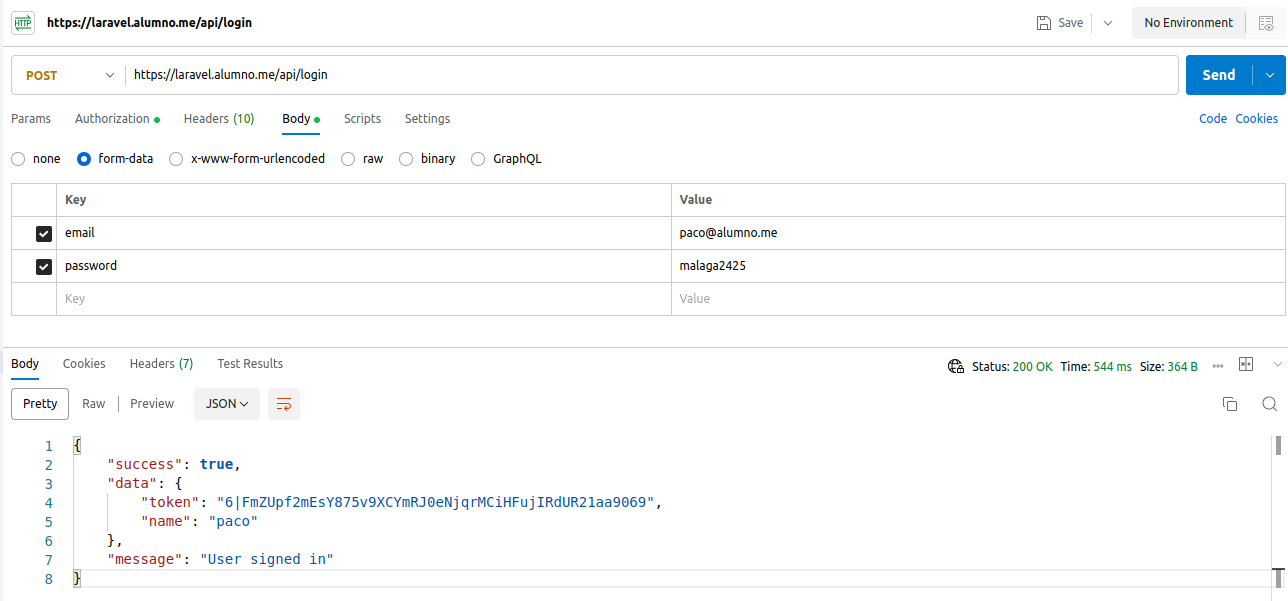Open the No Environment dropdown
The height and width of the screenshot is (601, 1288).
(1189, 23)
